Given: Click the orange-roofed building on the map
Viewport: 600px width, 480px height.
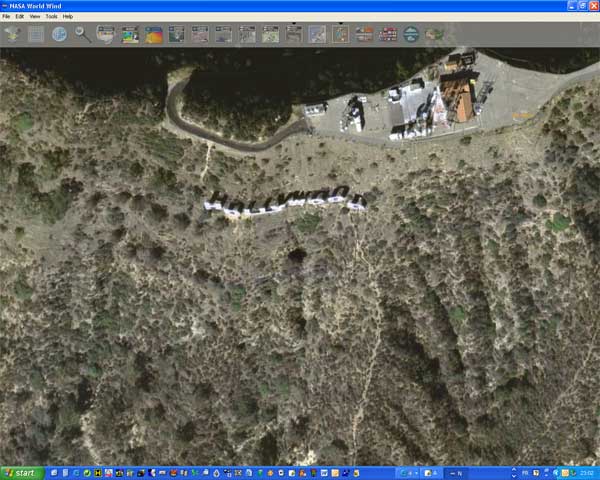Looking at the screenshot, I should pyautogui.click(x=459, y=97).
